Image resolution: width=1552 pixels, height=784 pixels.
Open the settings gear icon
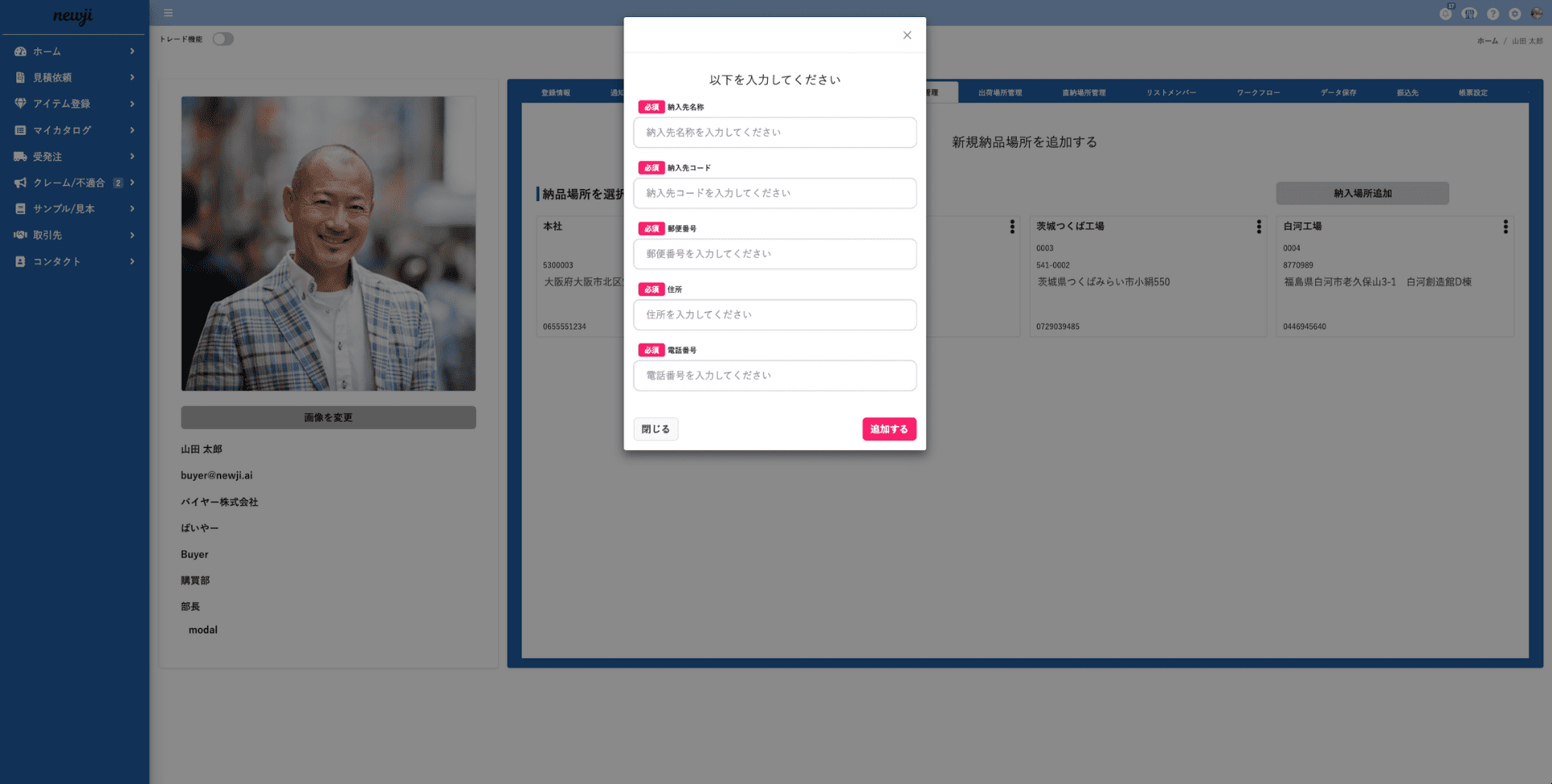point(1515,14)
